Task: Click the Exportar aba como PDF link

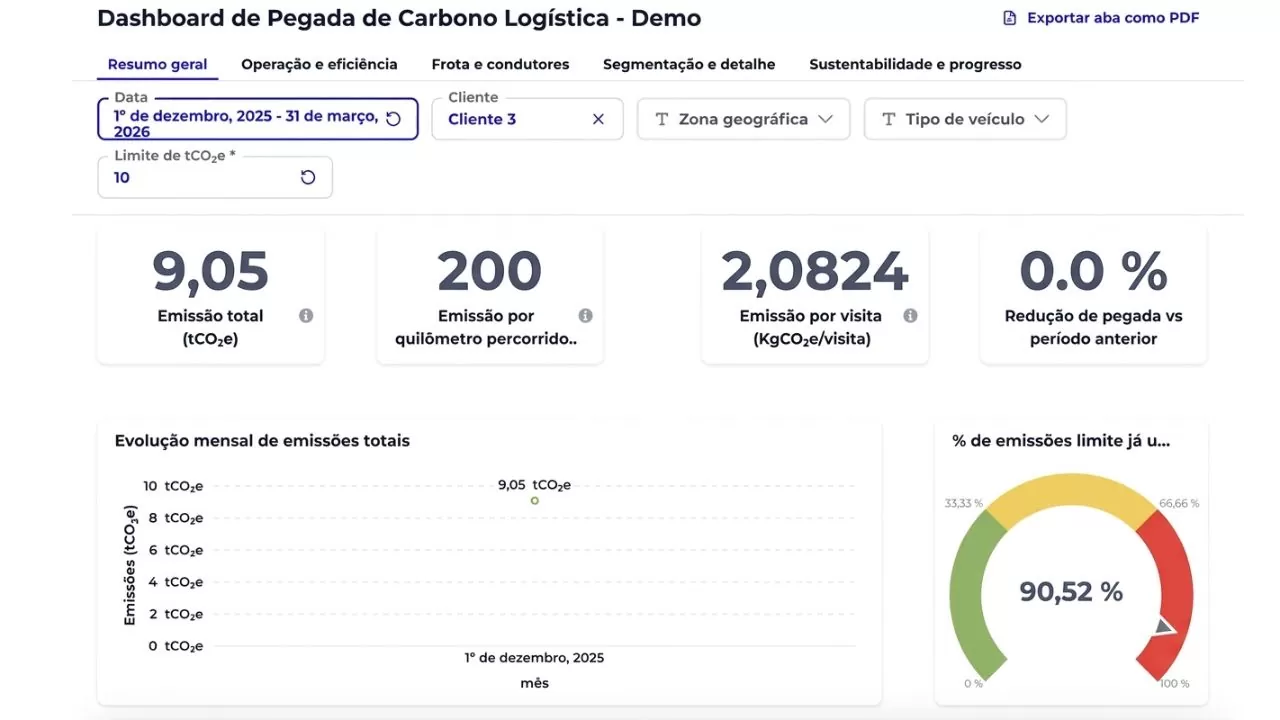Action: (1110, 17)
